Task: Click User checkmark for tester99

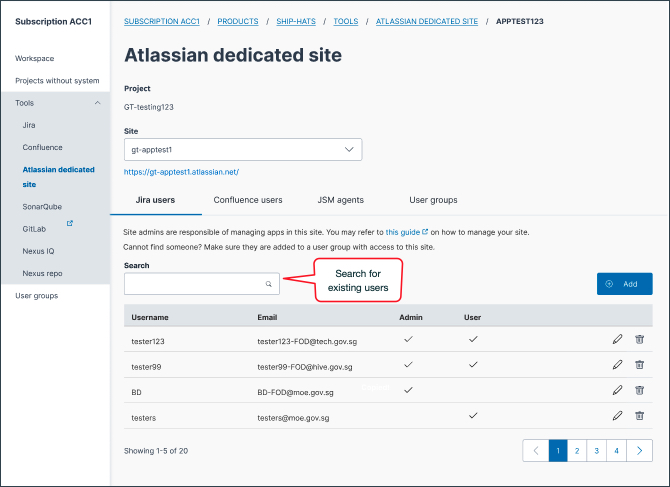Action: [473, 364]
